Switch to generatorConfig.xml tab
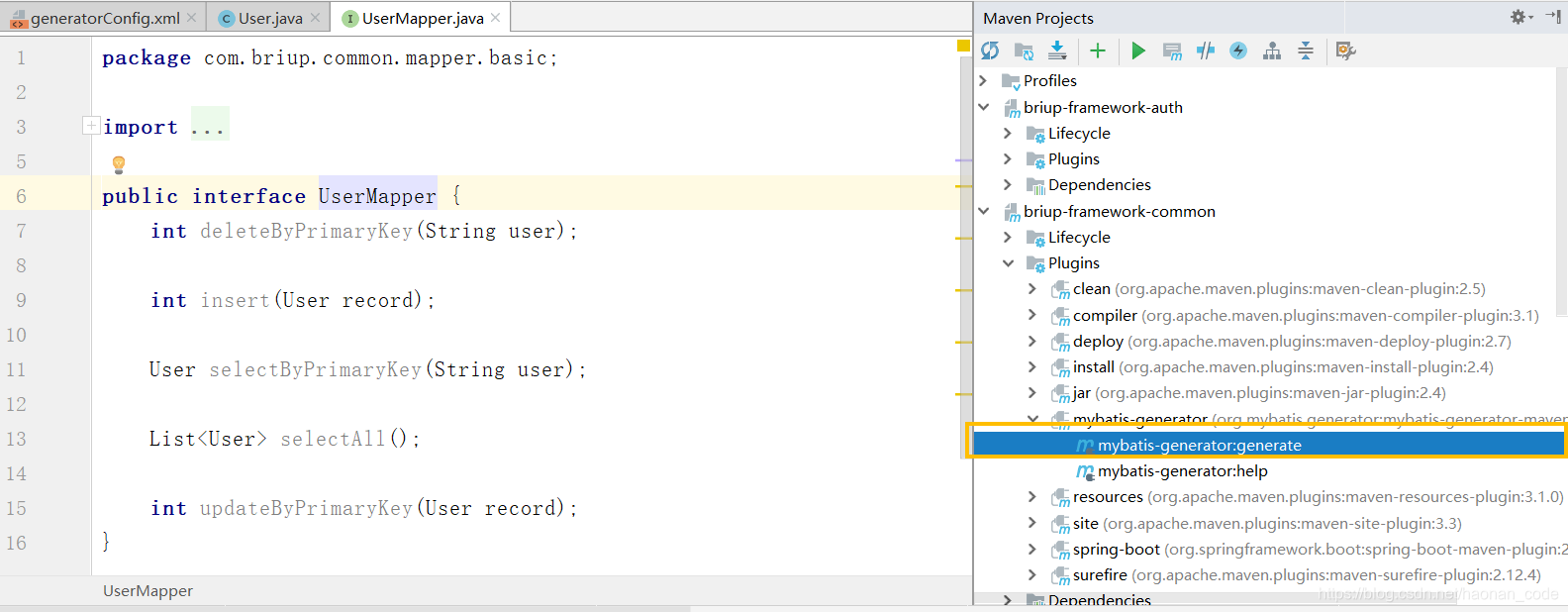 coord(105,18)
